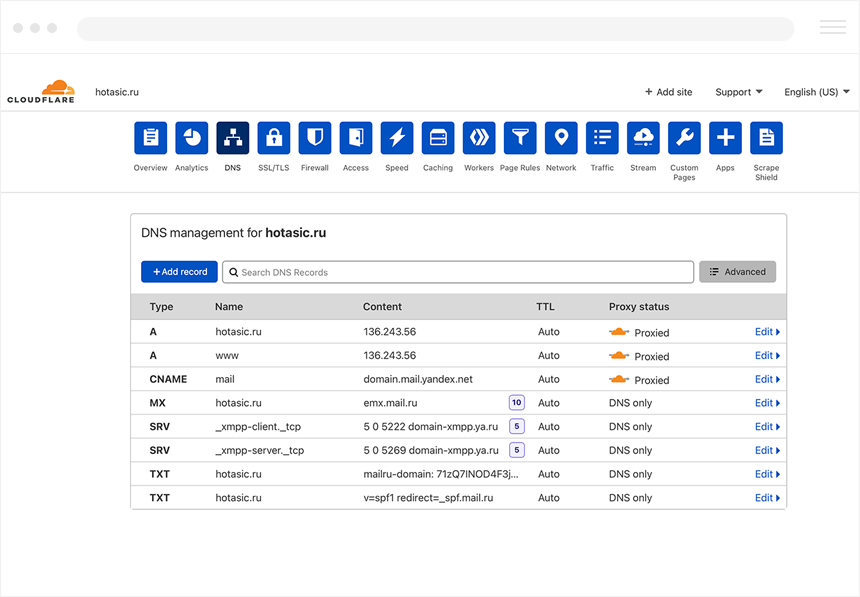Open the Apps plus icon
Image resolution: width=860 pixels, height=597 pixels.
click(x=725, y=138)
